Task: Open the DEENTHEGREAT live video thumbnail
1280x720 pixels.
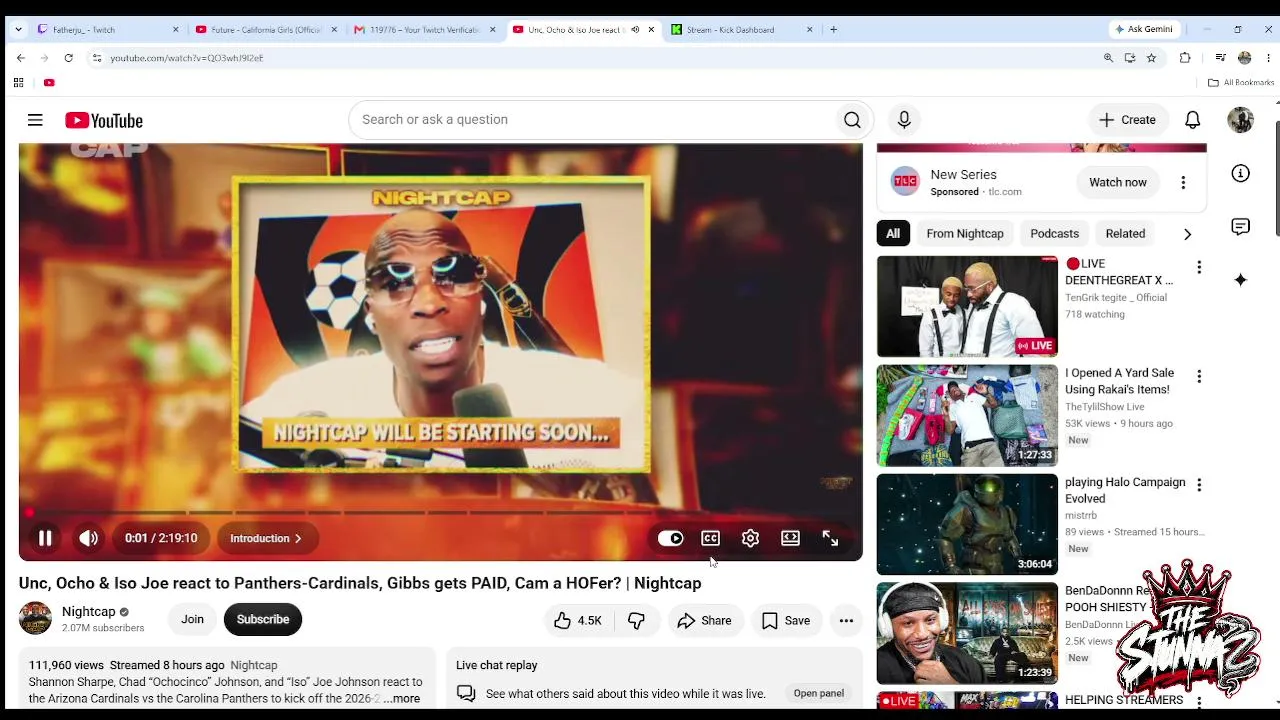Action: [967, 306]
